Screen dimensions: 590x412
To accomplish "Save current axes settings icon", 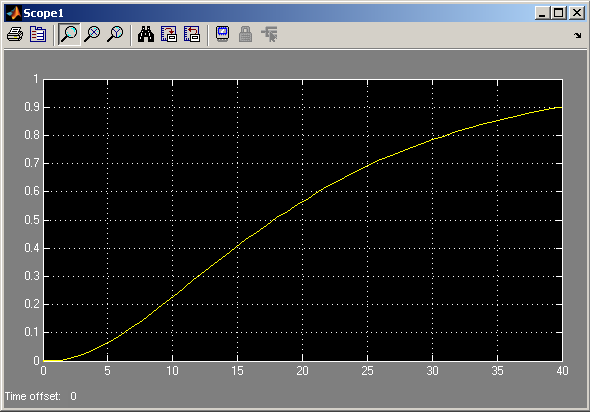I will tap(169, 34).
